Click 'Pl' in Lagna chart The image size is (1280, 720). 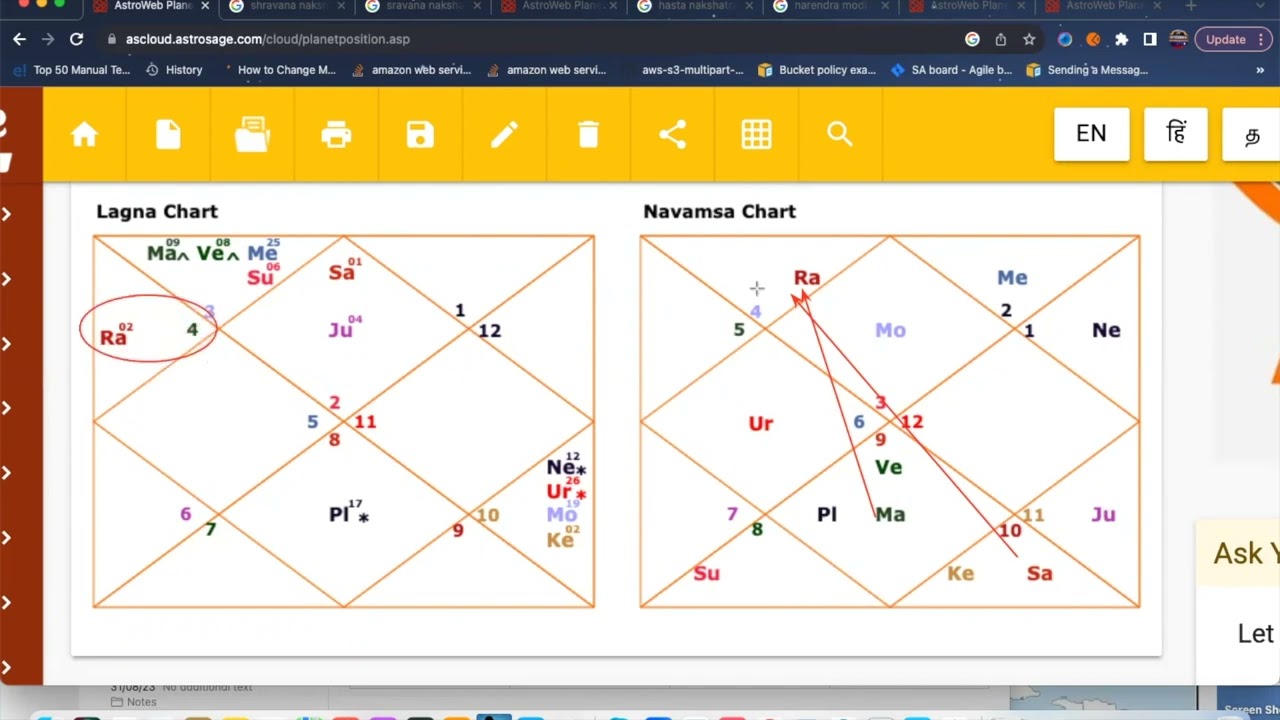(x=339, y=514)
